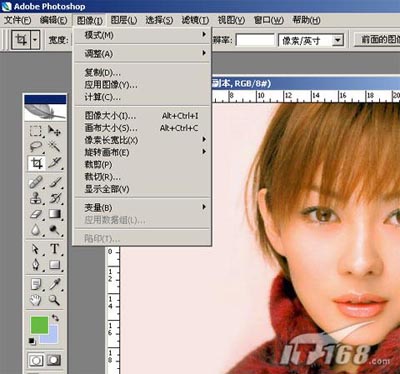Select the Rectangular Marquee tool
Viewport: 400px width, 374px height.
pyautogui.click(x=36, y=131)
